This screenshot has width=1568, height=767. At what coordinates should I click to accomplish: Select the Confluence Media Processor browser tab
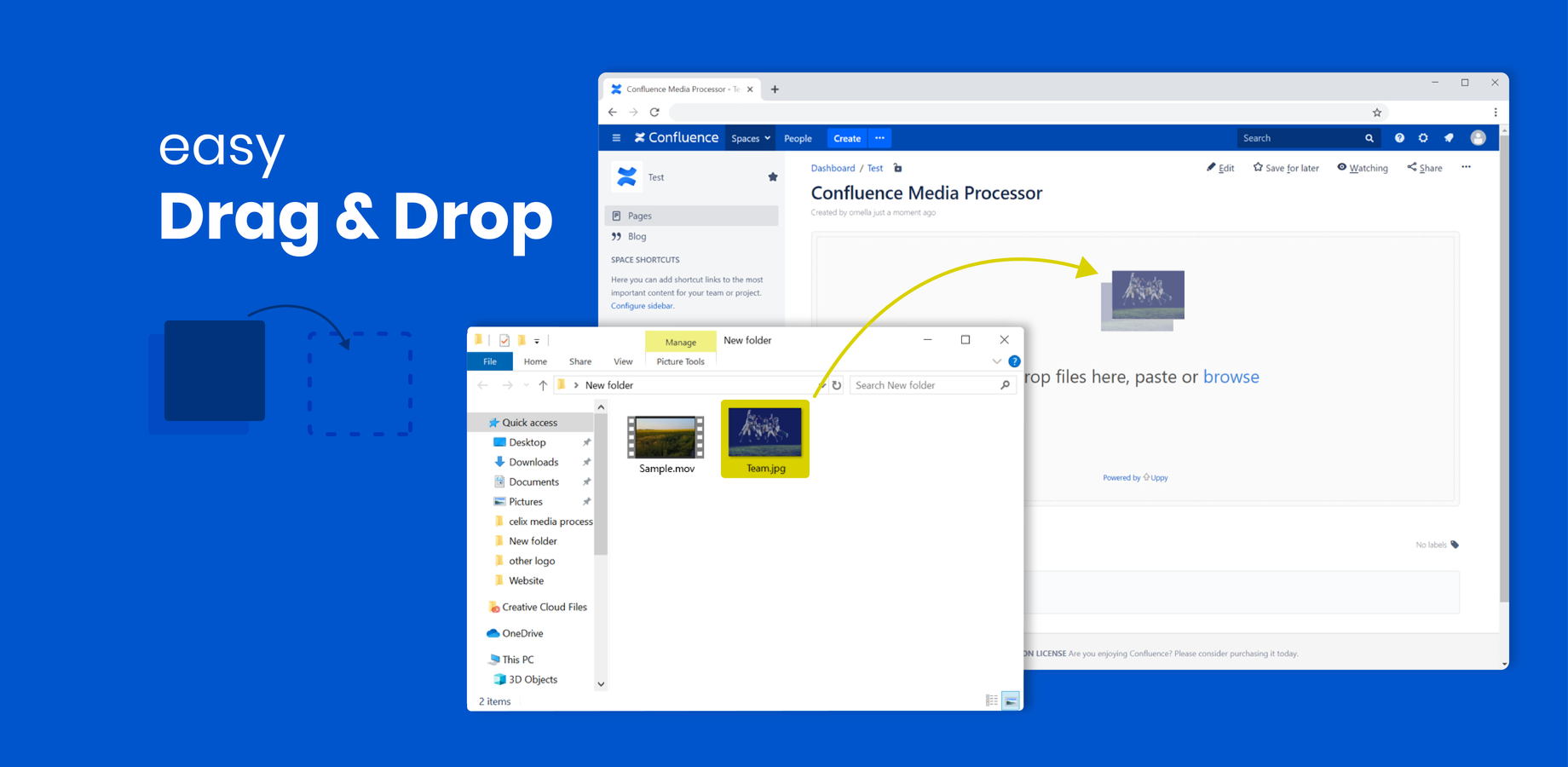[681, 89]
